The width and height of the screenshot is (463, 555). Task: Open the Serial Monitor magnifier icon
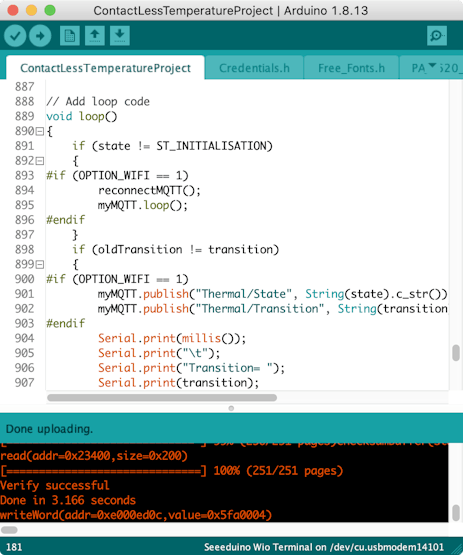(x=437, y=36)
